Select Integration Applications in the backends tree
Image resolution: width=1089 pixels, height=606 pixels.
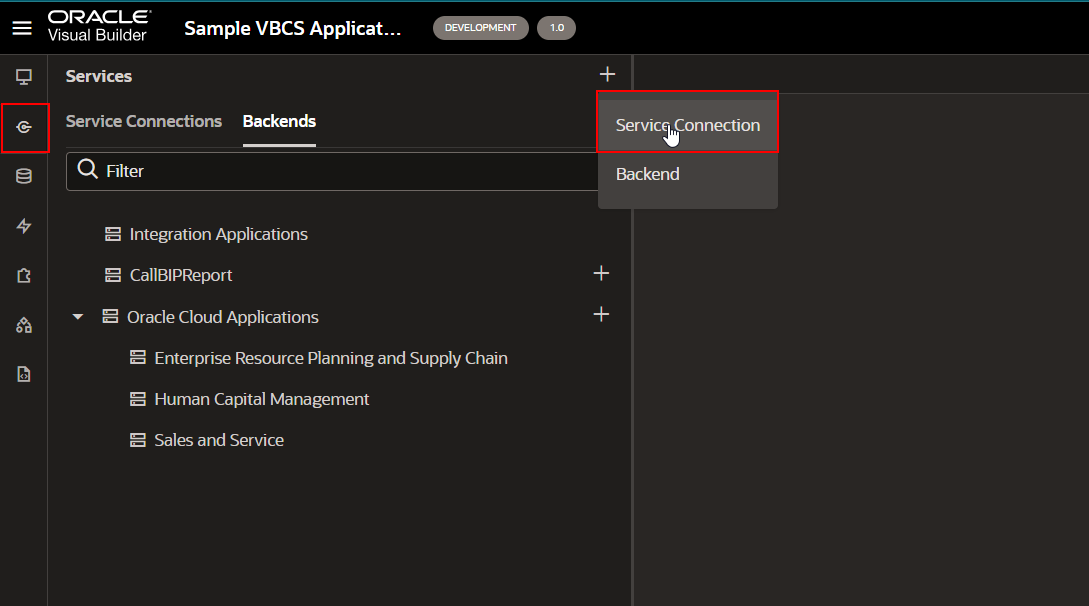[219, 235]
